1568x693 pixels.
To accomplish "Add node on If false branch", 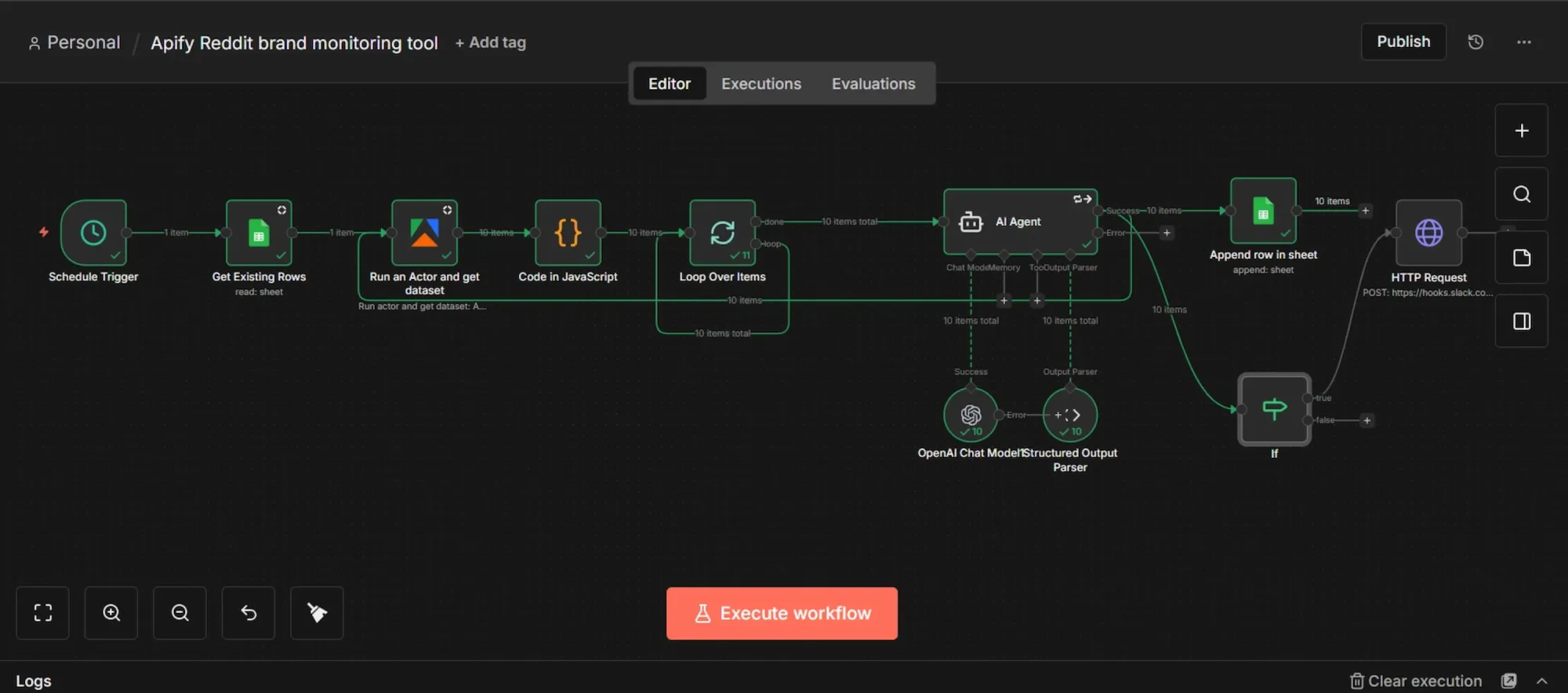I will 1367,421.
